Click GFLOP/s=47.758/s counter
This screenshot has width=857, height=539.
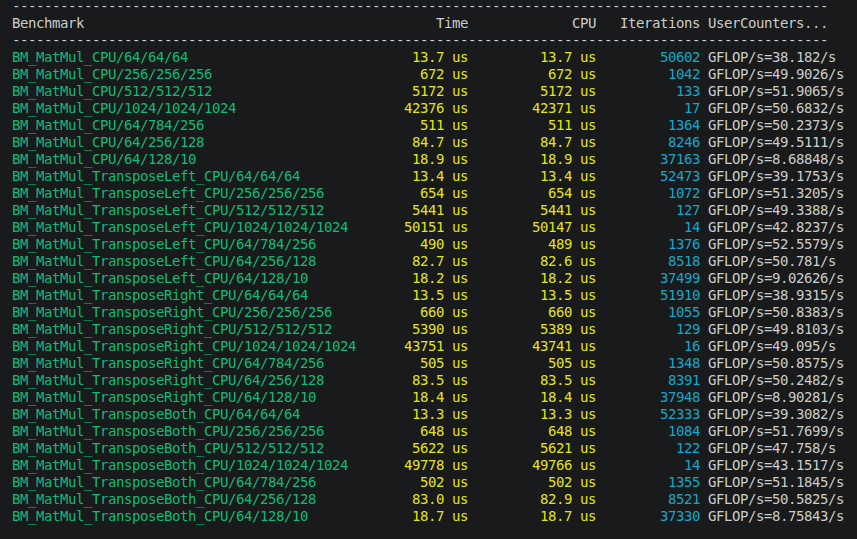(772, 448)
